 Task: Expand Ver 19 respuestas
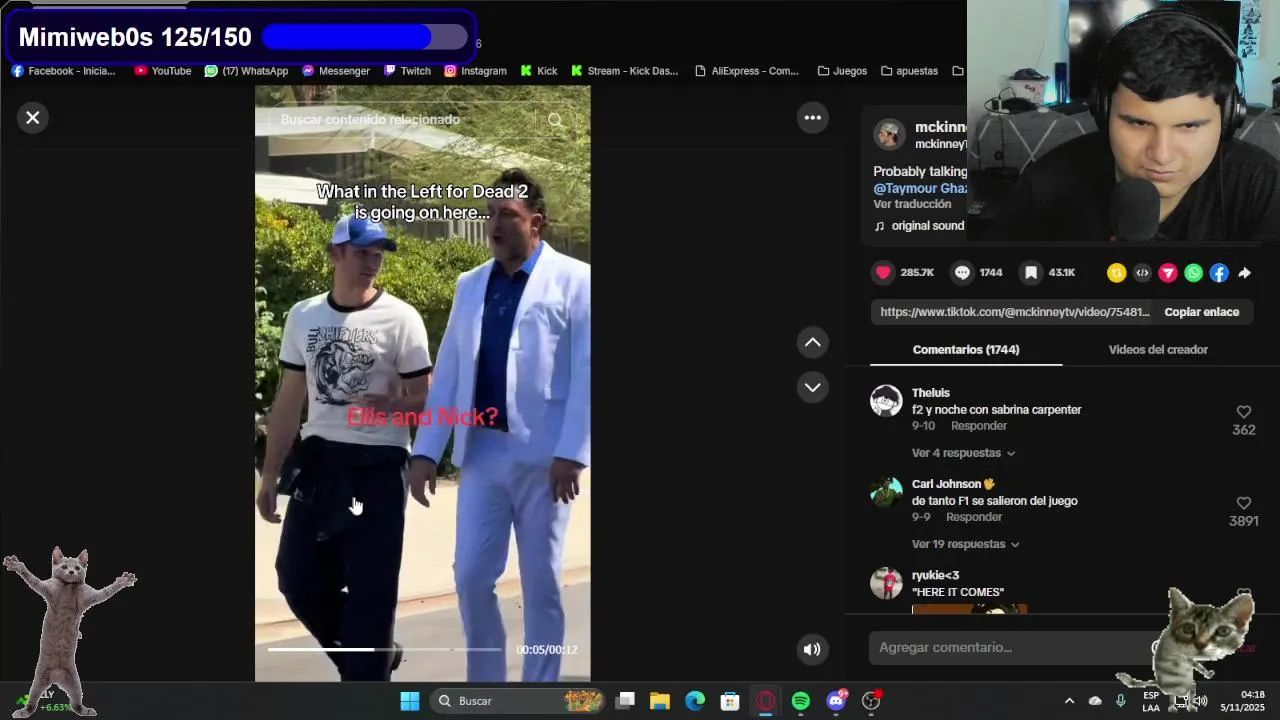[965, 544]
